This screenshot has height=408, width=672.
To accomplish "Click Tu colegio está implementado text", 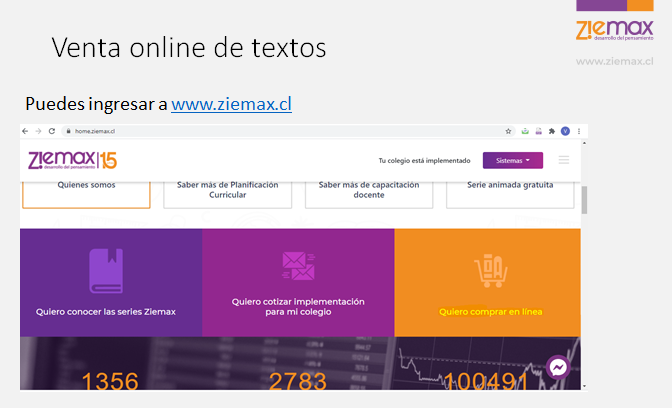I will click(x=424, y=161).
